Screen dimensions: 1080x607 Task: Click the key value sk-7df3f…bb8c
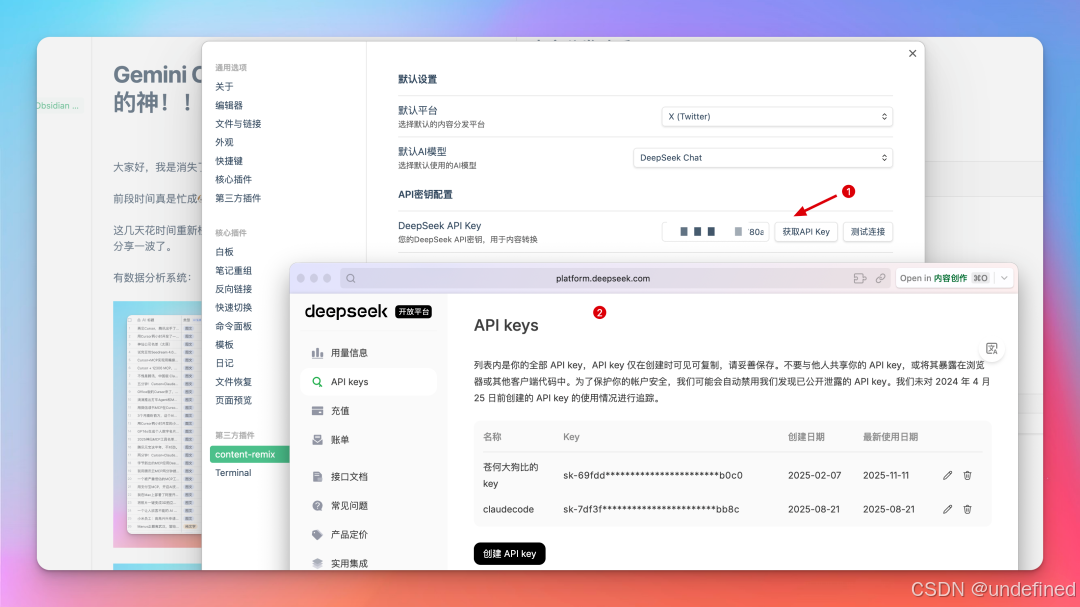pyautogui.click(x=651, y=509)
